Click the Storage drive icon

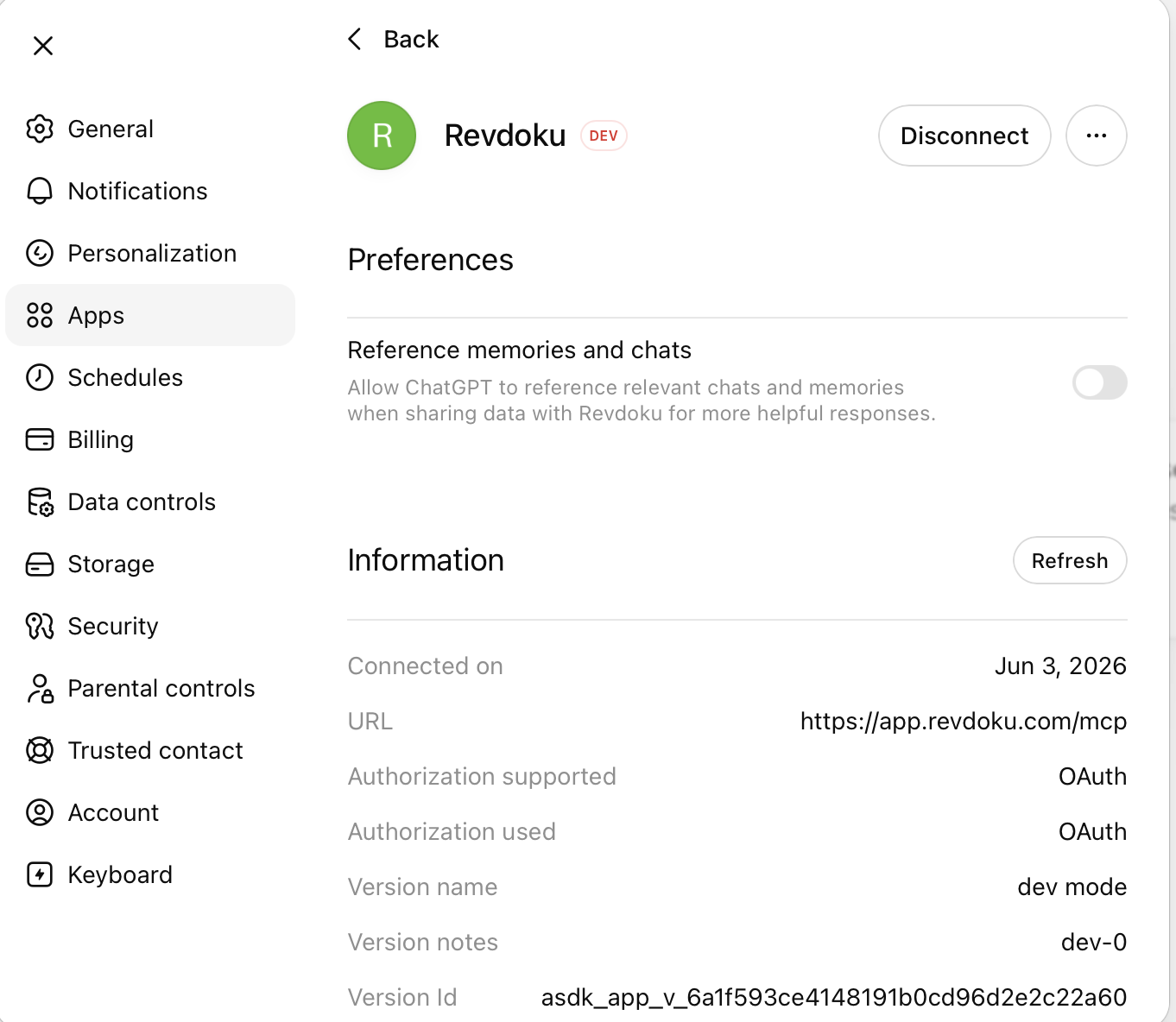[x=40, y=564]
